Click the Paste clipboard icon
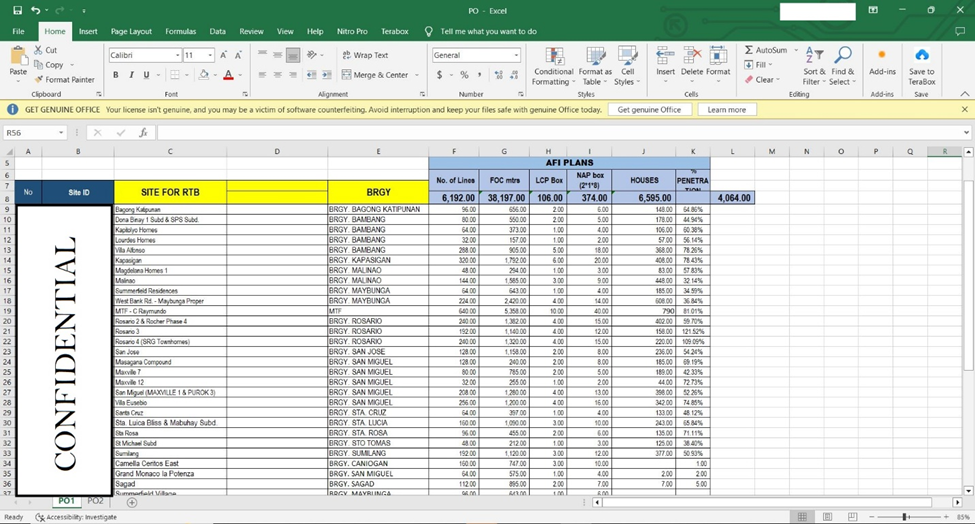975x524 pixels. [x=18, y=58]
